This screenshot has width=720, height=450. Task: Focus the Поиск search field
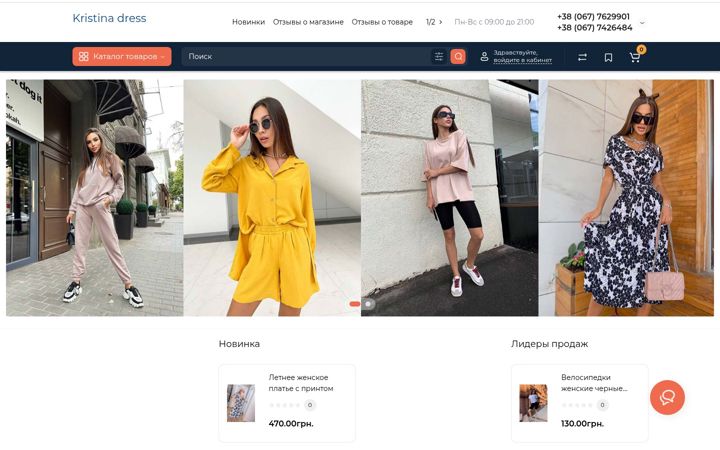pos(305,56)
